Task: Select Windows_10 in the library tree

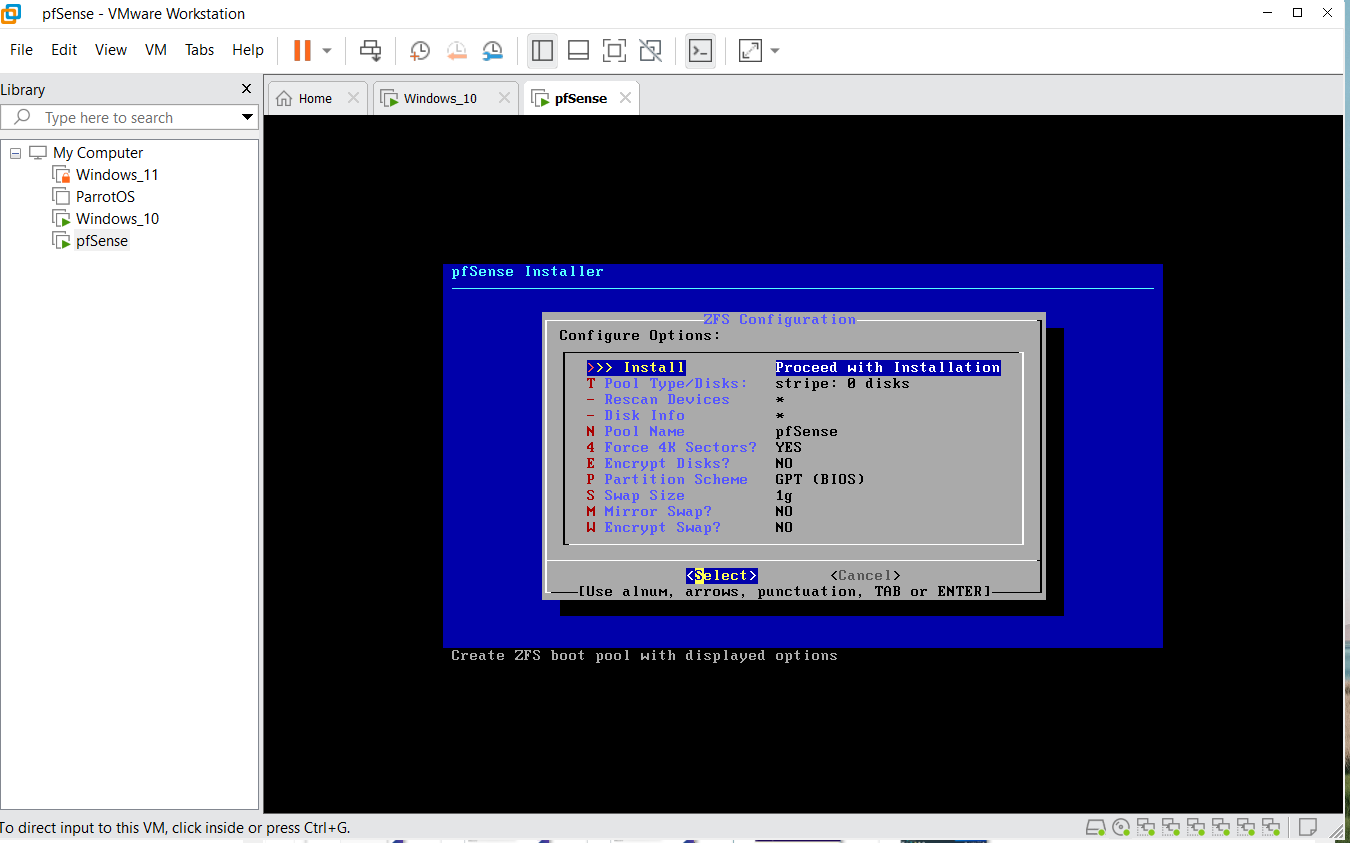Action: [x=117, y=219]
